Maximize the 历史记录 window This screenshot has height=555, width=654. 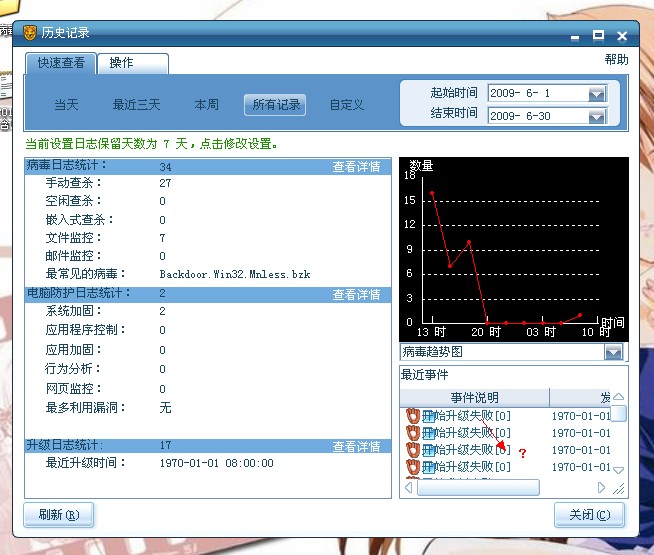(x=599, y=35)
